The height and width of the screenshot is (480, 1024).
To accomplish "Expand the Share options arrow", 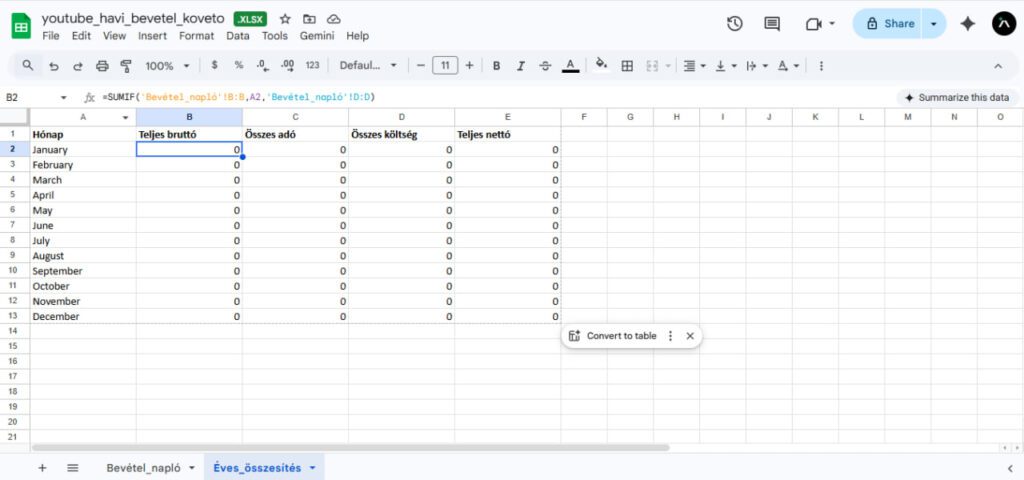I will click(x=934, y=24).
